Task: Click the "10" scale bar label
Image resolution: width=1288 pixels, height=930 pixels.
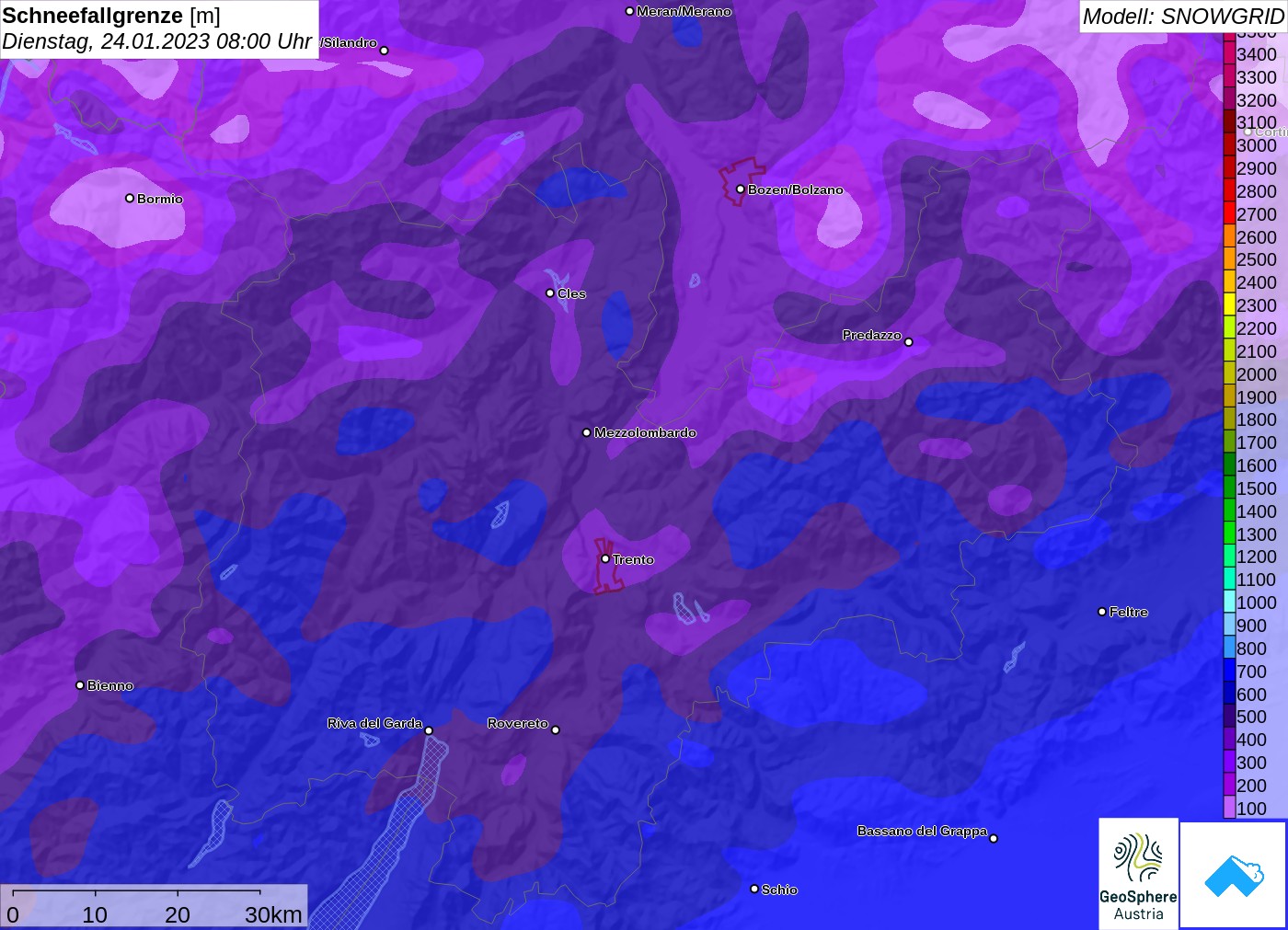Action: 95,914
